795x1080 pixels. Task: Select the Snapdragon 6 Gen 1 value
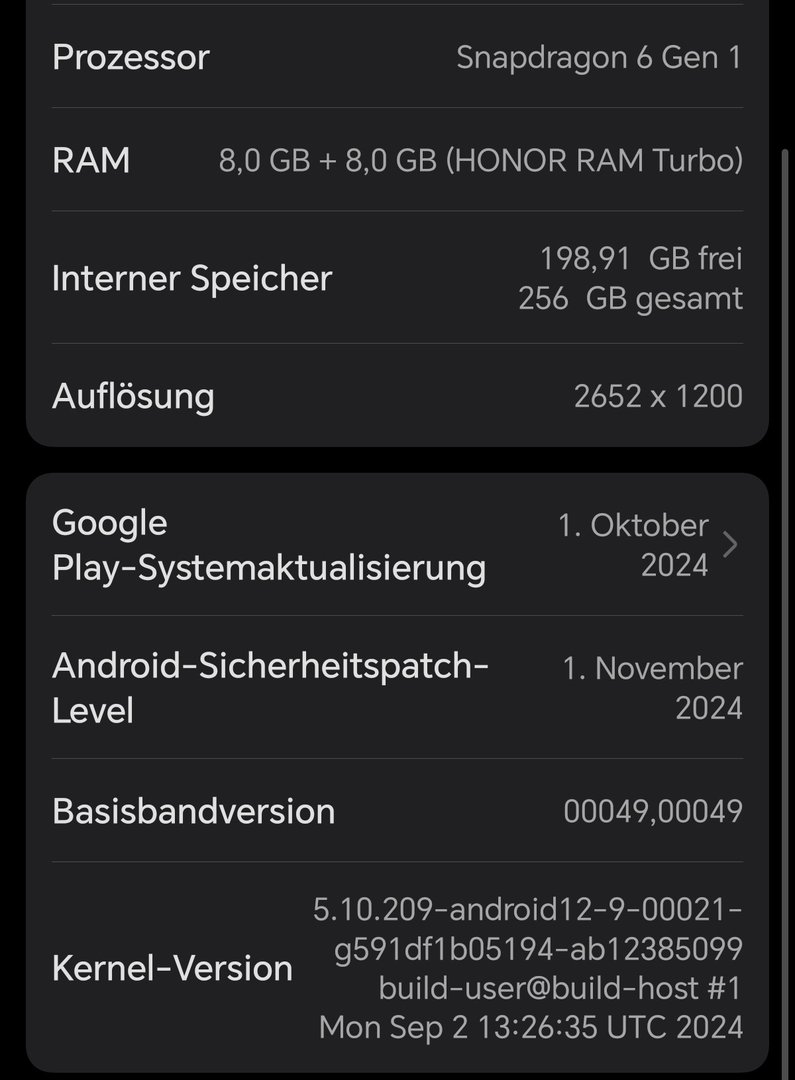coord(598,57)
